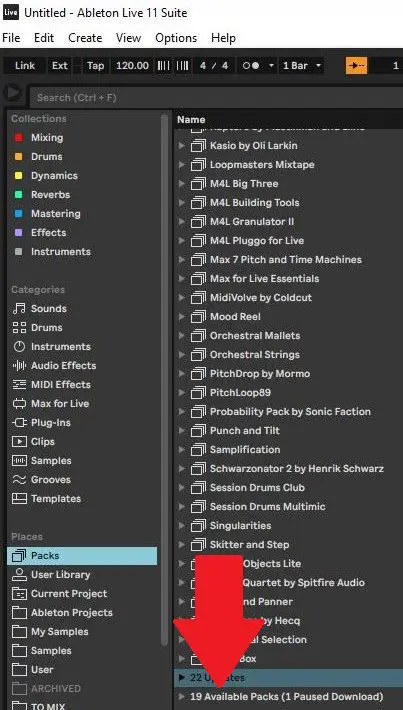
Task: Select the purple Effects collection
Action: point(40,232)
